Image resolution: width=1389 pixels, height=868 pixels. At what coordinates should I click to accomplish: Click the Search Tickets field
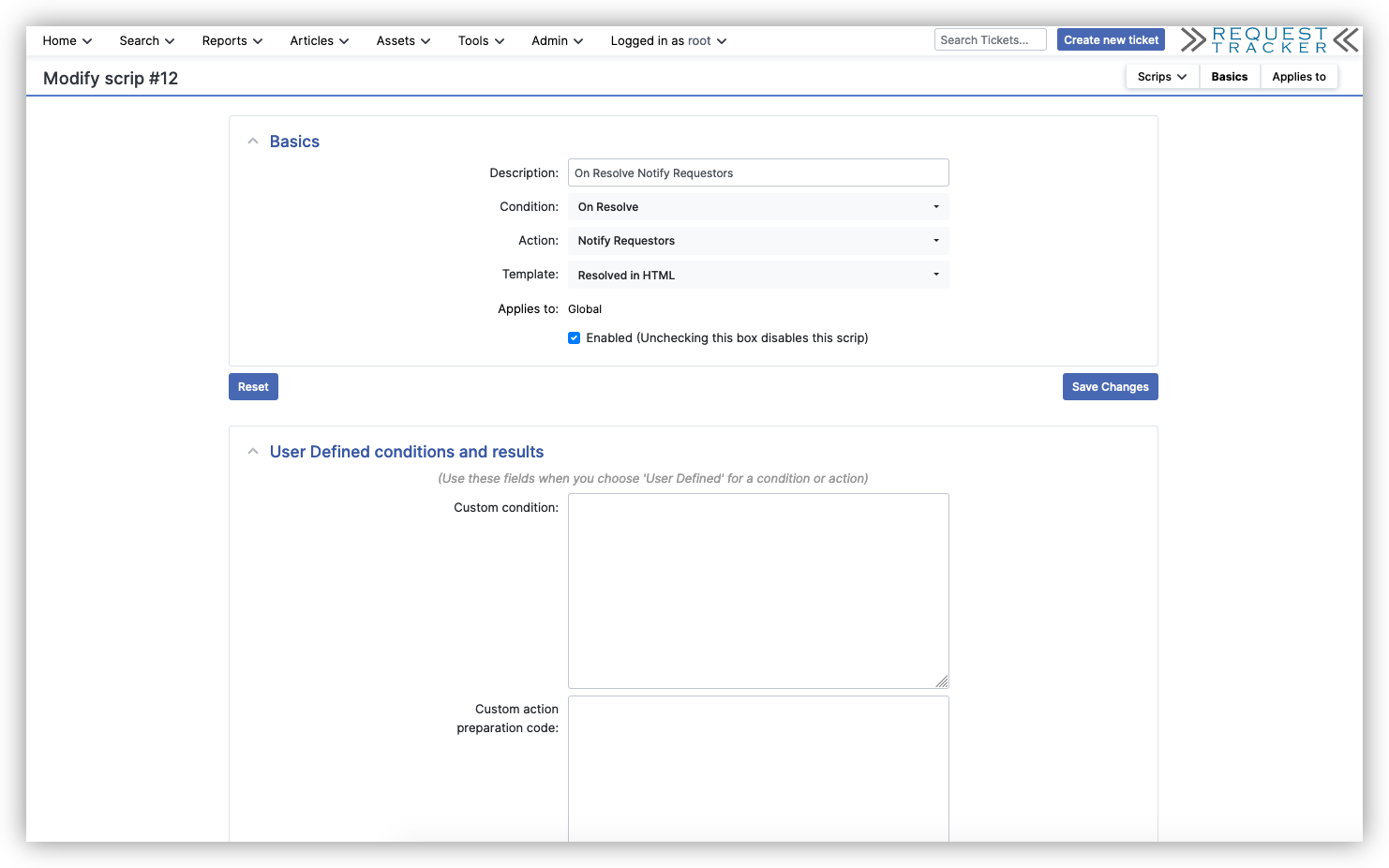click(990, 39)
